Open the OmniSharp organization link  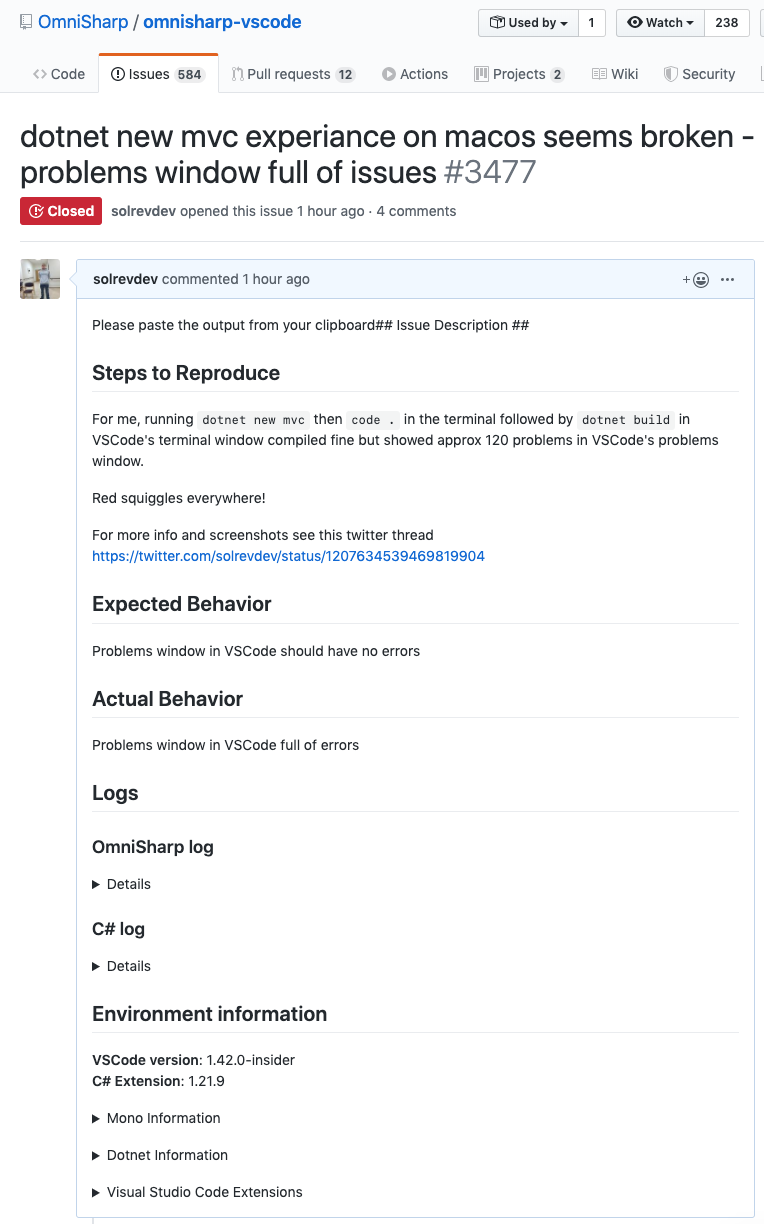click(84, 22)
